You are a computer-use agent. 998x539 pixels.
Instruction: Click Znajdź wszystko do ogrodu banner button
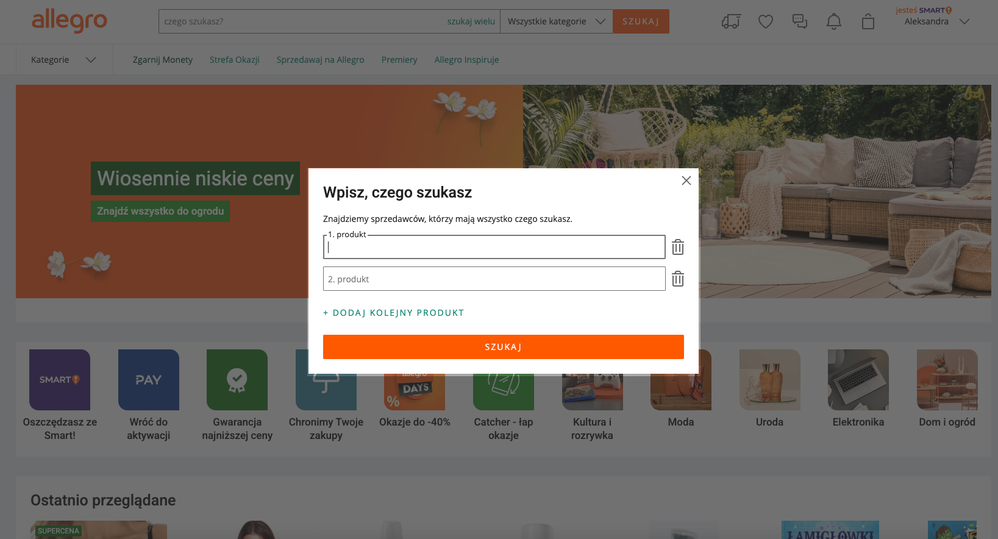[x=160, y=211]
